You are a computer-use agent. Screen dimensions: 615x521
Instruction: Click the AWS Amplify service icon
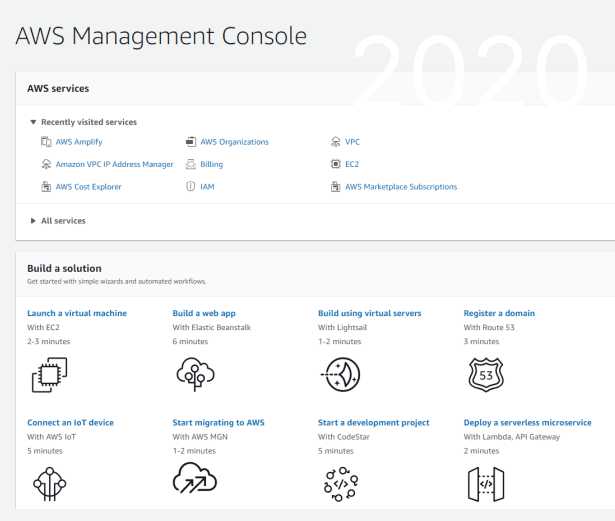46,142
